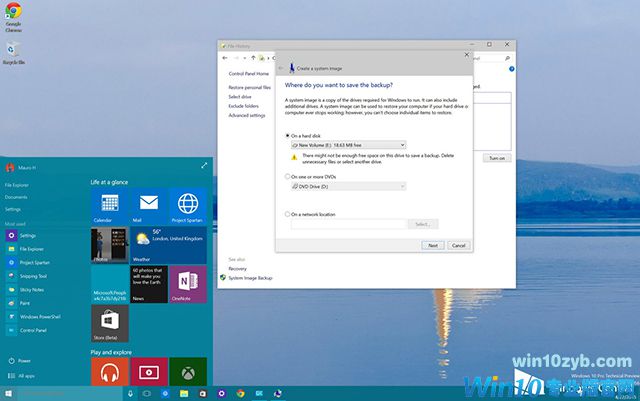
Task: Go up one level in File History
Action: (x=253, y=58)
